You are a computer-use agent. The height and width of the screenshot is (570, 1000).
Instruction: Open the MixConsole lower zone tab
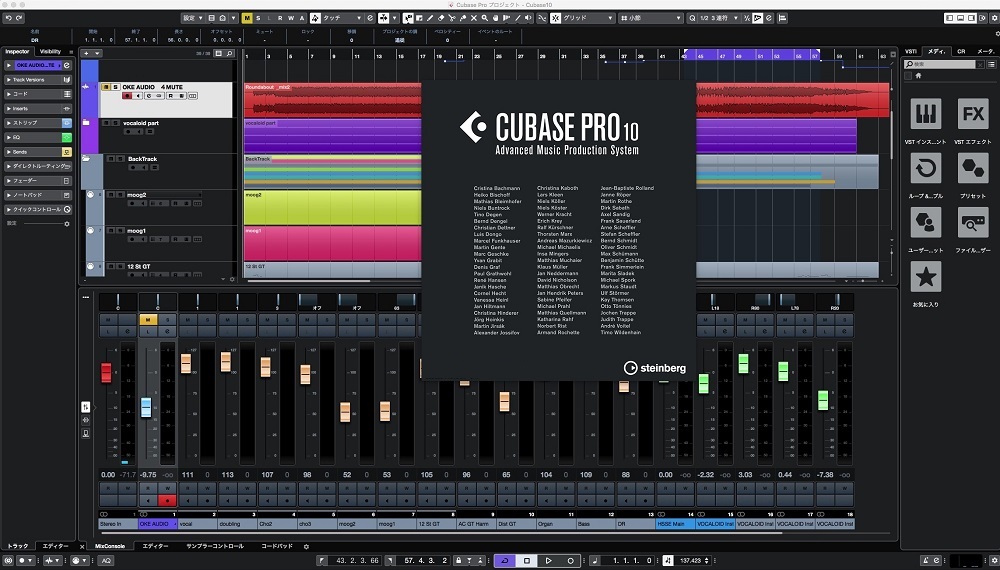pyautogui.click(x=110, y=546)
